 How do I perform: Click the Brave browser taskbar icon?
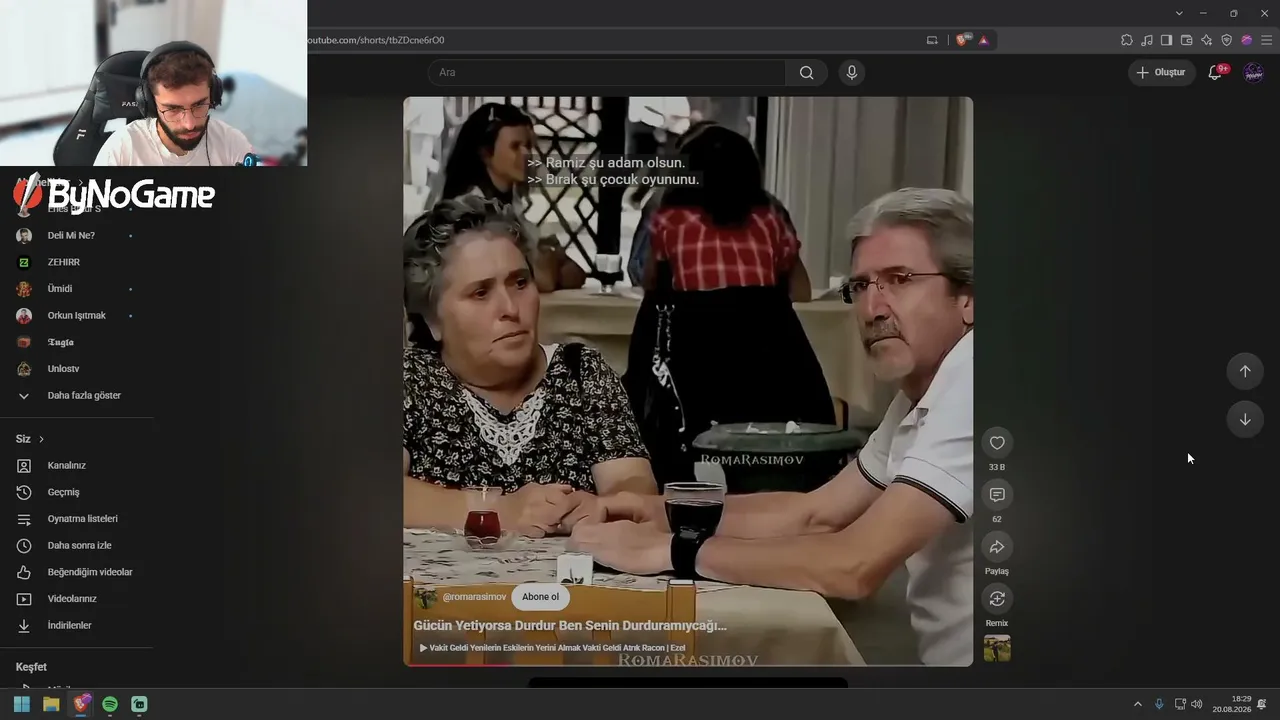(x=81, y=704)
